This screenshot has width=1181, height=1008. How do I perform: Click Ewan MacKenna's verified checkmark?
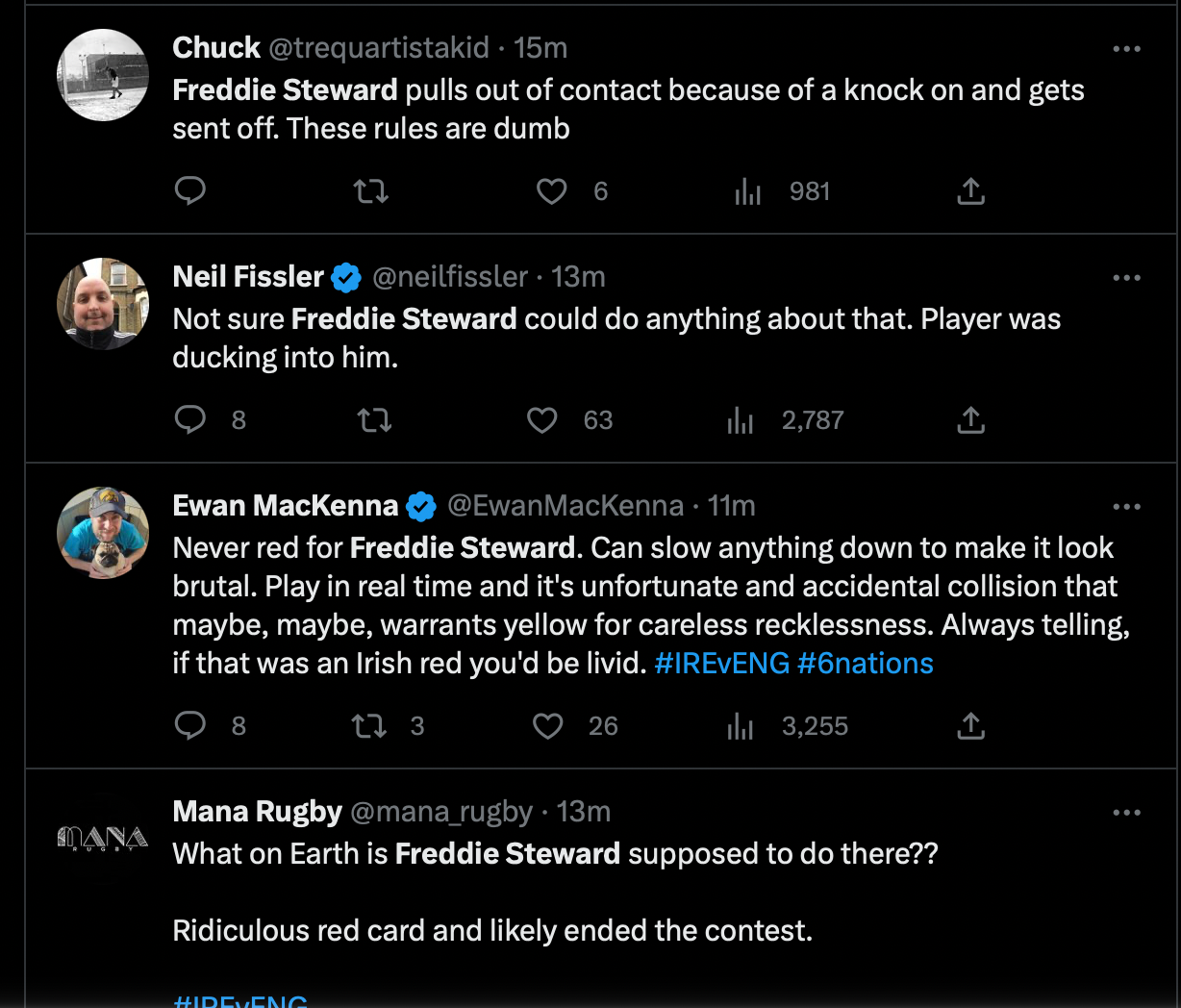(419, 505)
